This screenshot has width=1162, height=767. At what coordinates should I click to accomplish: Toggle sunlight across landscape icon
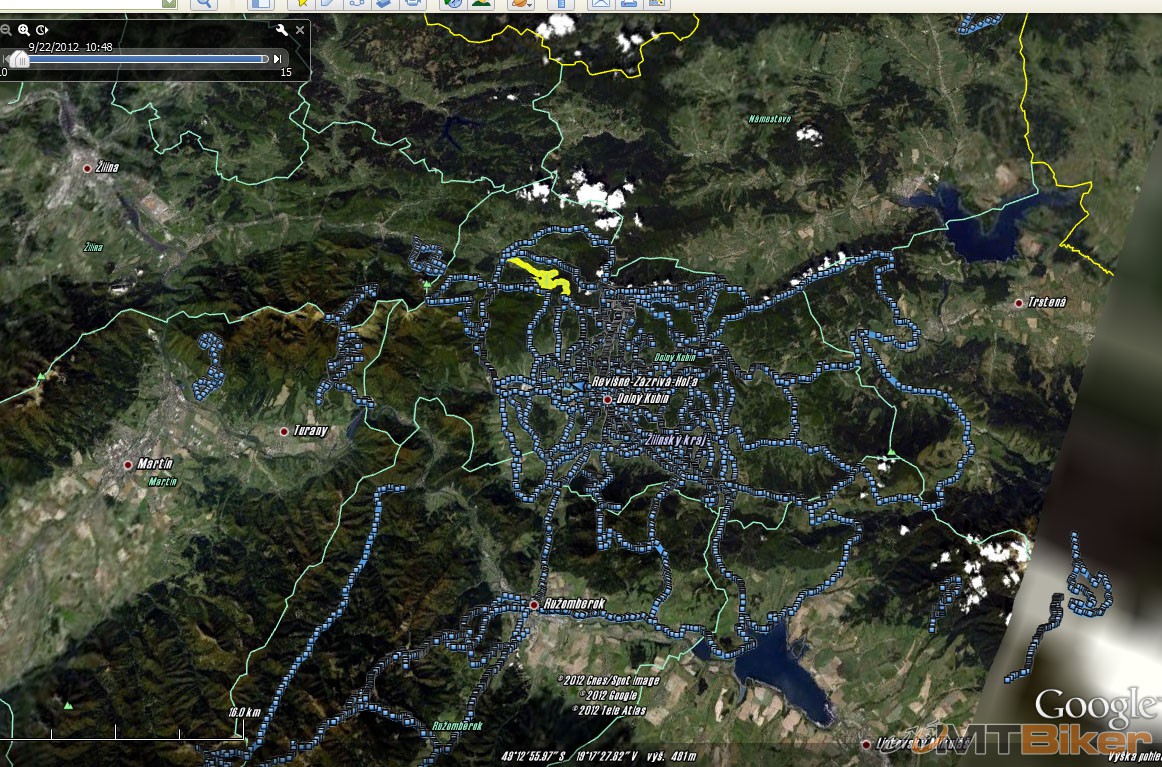click(481, 4)
